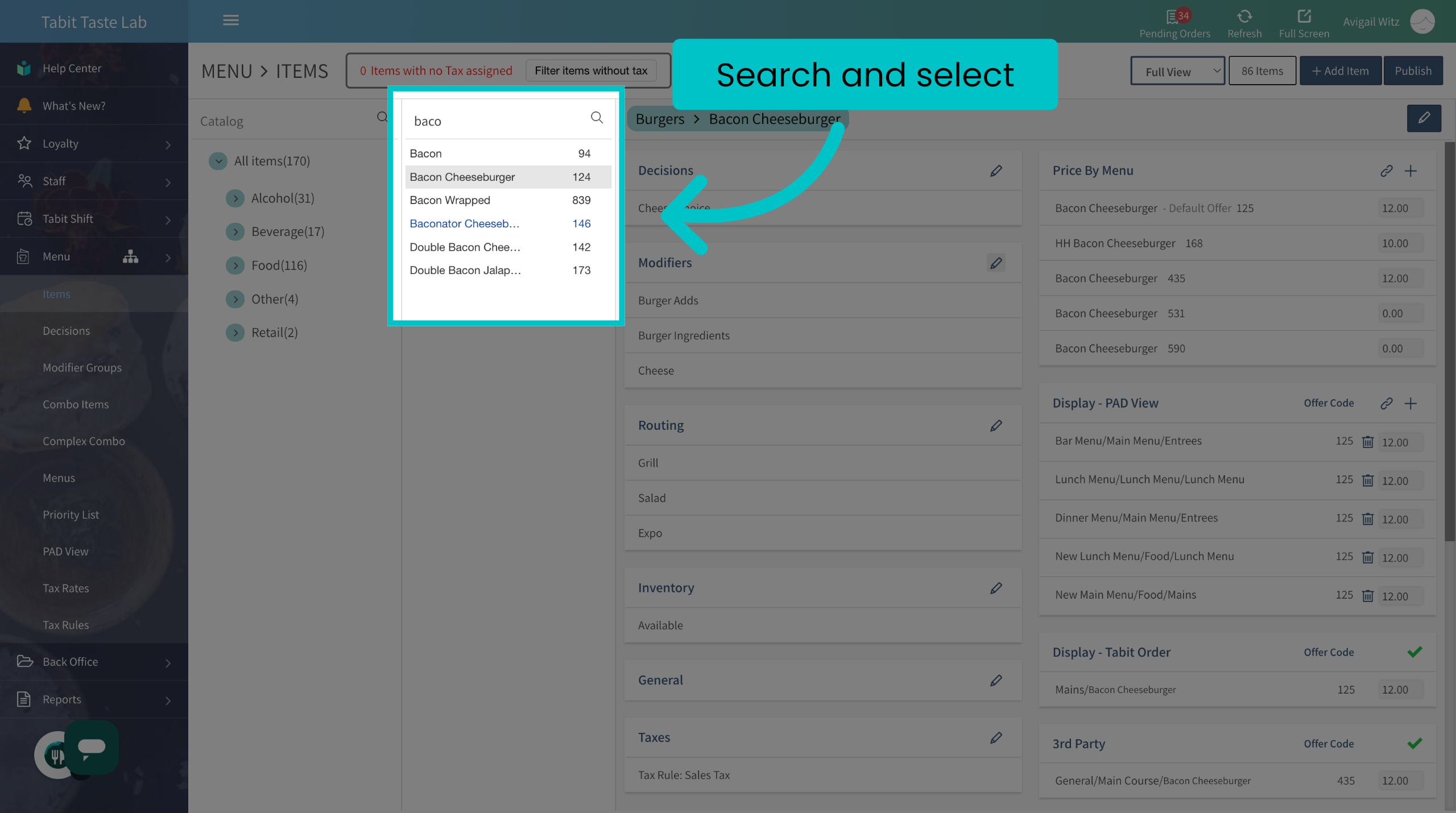Select Bacon 94 search result
The height and width of the screenshot is (813, 1456).
[x=508, y=154]
